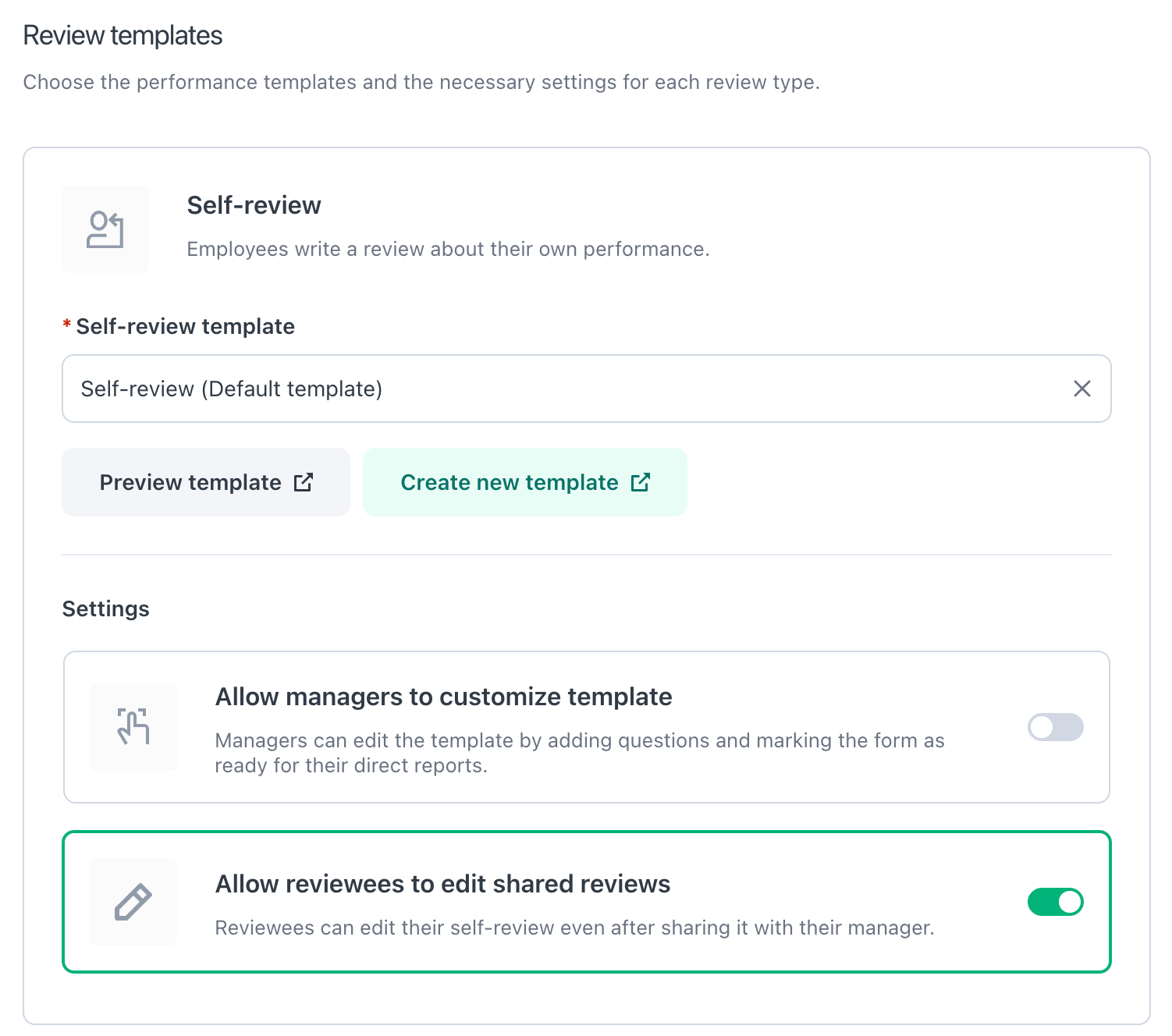Click description about reviewees editing self-review

tap(574, 928)
